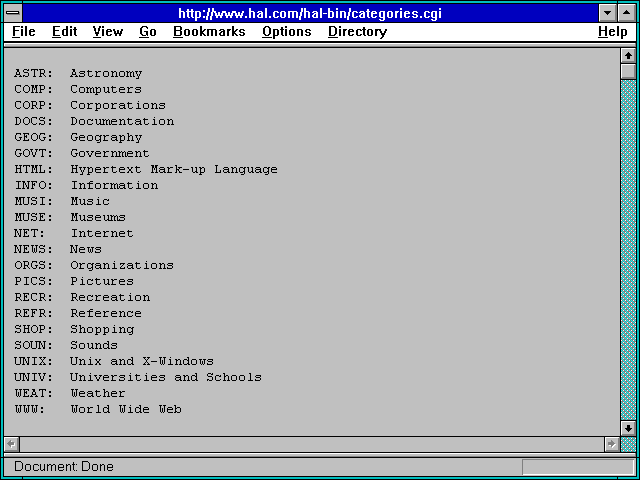The image size is (640, 480).
Task: Click the horizontal scrollbar right arrow
Action: pos(611,444)
